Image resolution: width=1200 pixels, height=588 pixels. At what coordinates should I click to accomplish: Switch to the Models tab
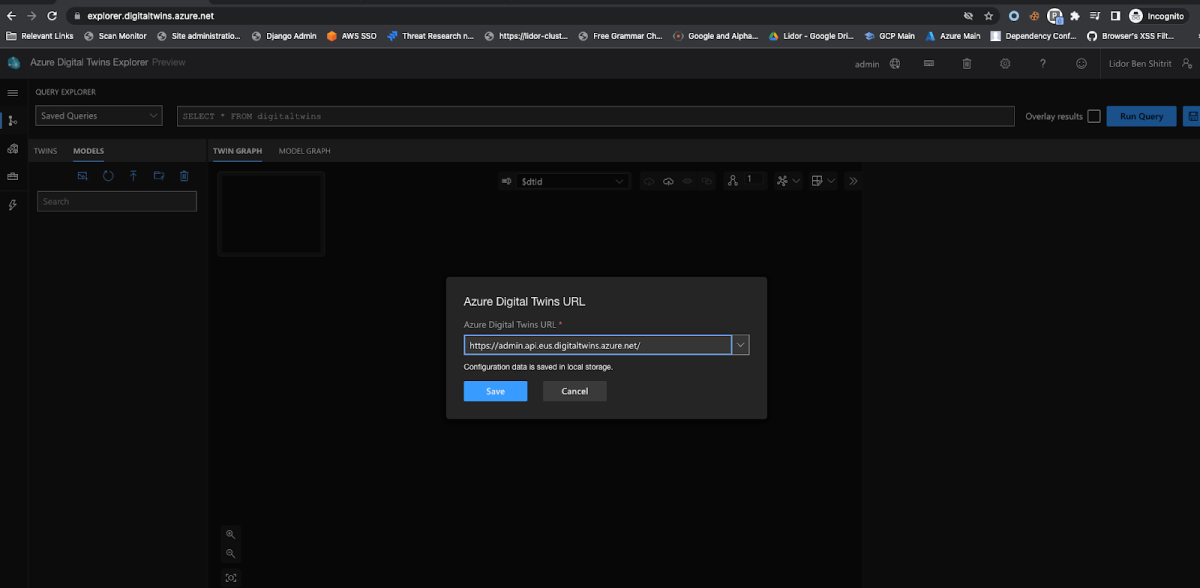coord(89,151)
